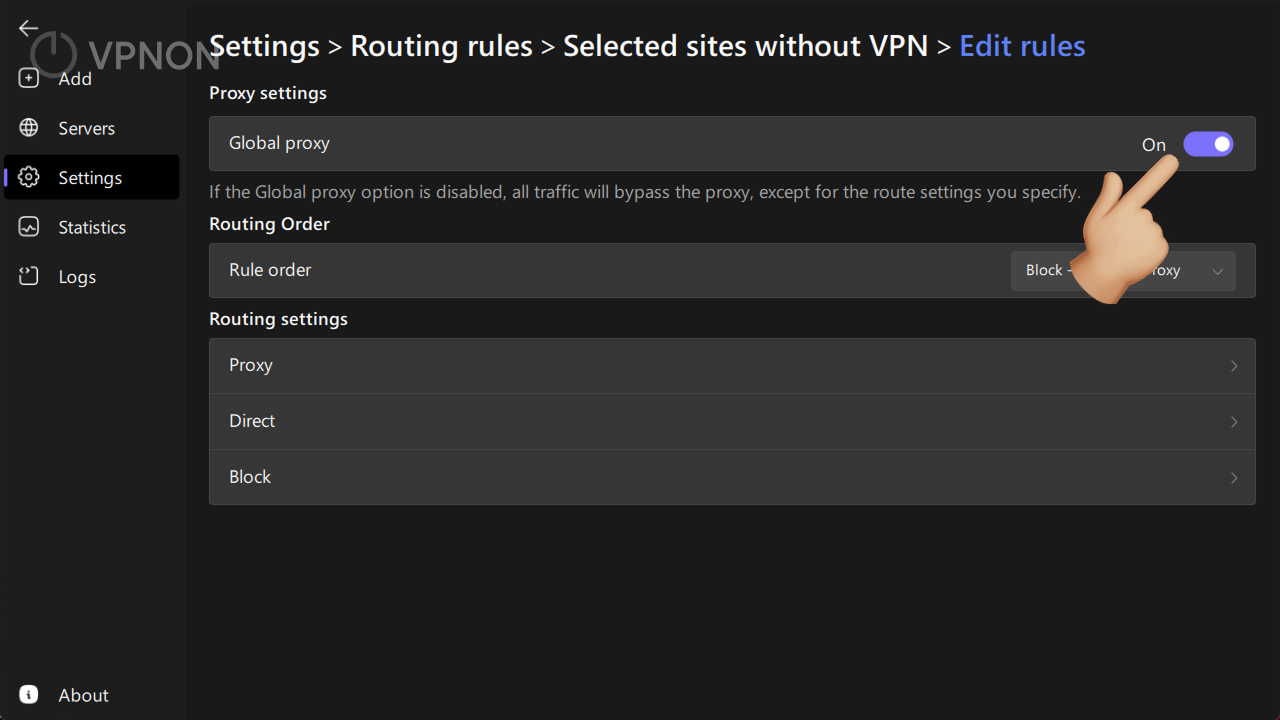
Task: Expand the Block routing settings chevron
Action: pyautogui.click(x=1234, y=478)
